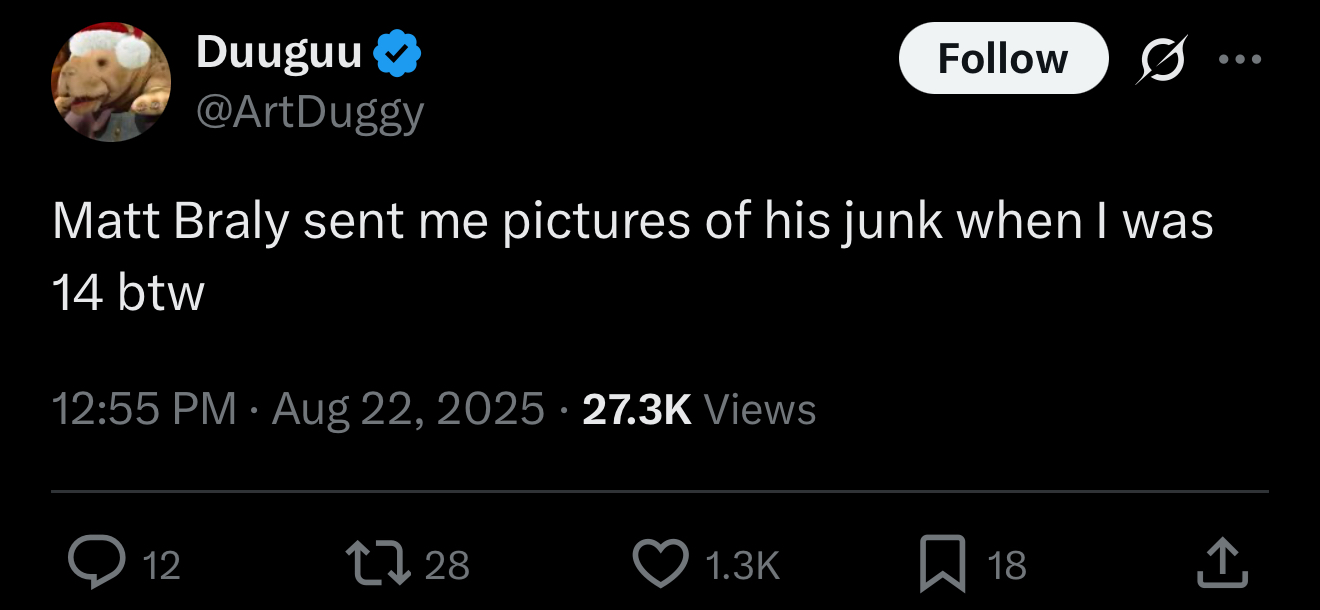Viewport: 1320px width, 610px height.
Task: Click the Aug 22, 2025 date
Action: pos(408,409)
